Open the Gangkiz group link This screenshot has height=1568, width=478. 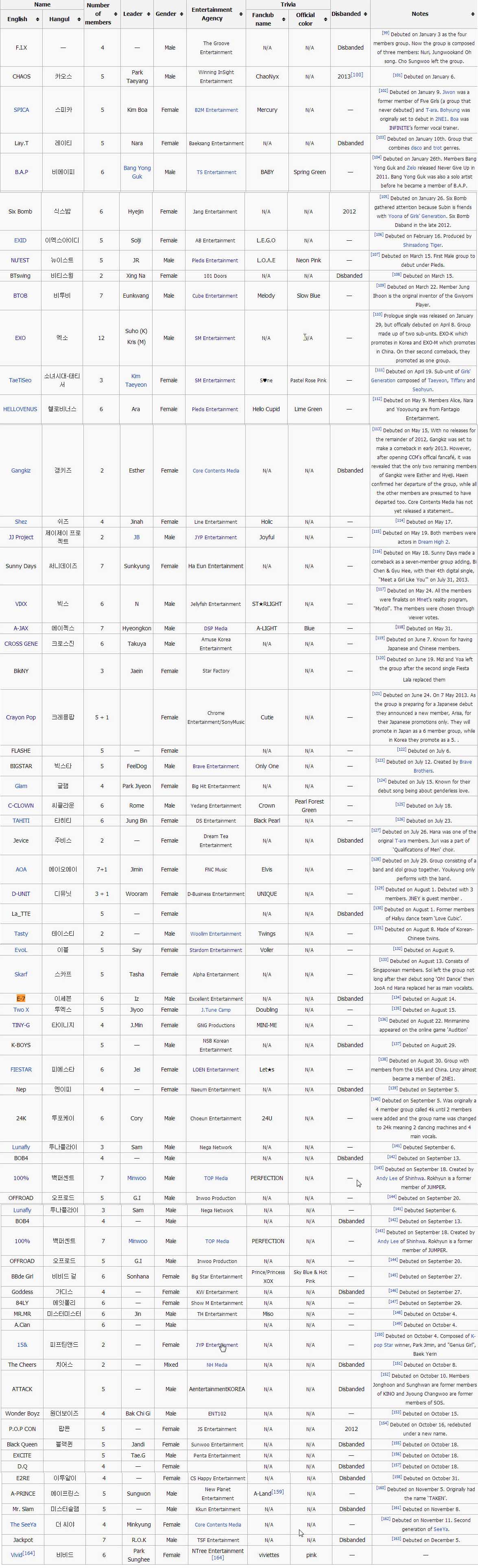click(21, 470)
